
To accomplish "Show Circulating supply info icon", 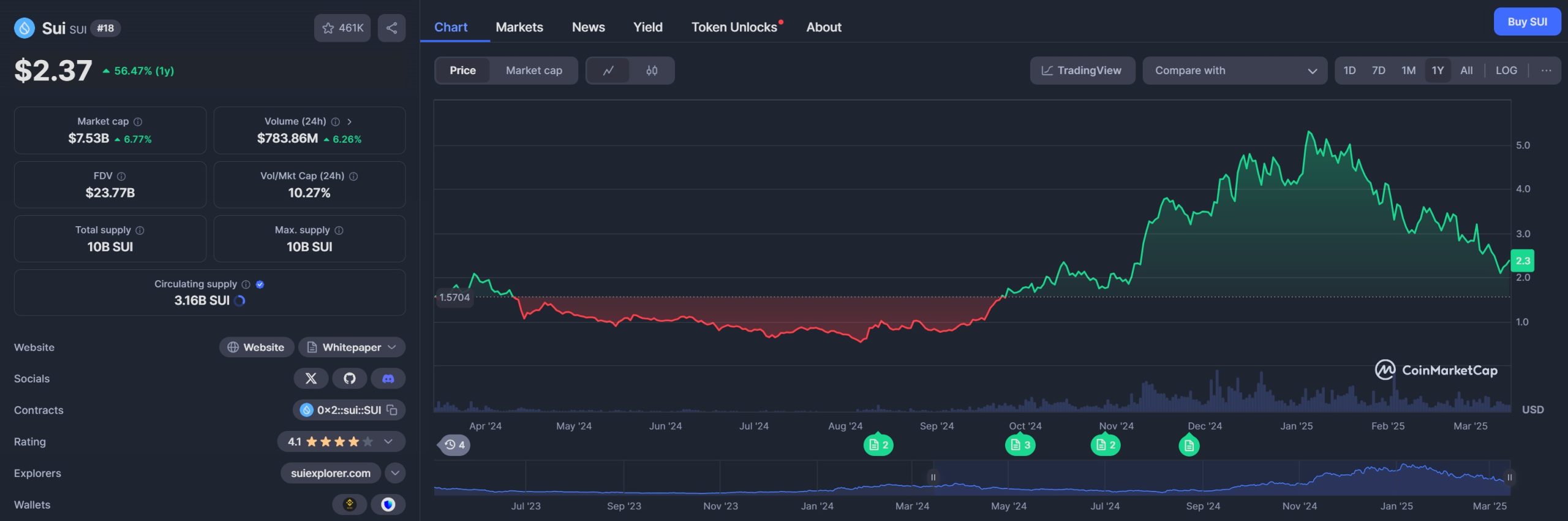I will point(246,284).
